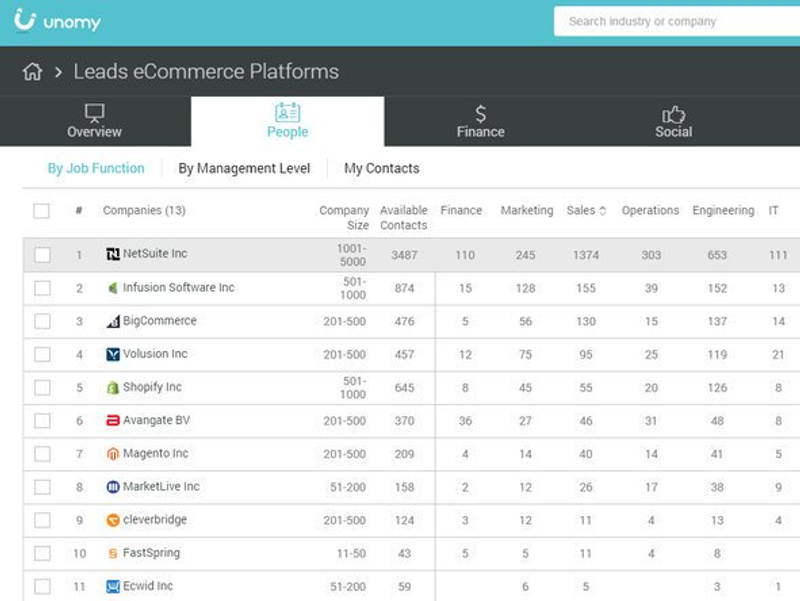Open the Shopify Inc company link
Image resolution: width=800 pixels, height=601 pixels.
pos(152,387)
